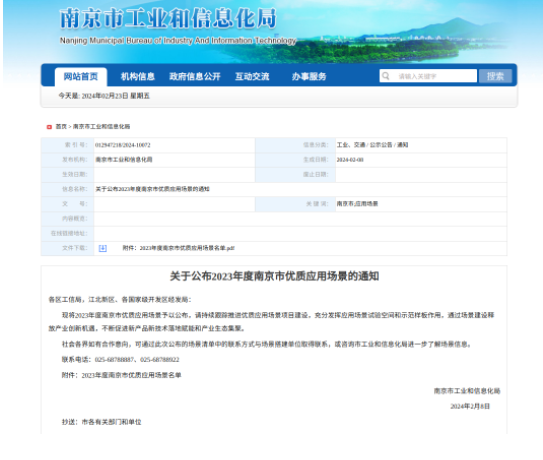Click the red breadcrumb icon before 首页
Screen dimensions: 543x460
pyautogui.click(x=49, y=127)
